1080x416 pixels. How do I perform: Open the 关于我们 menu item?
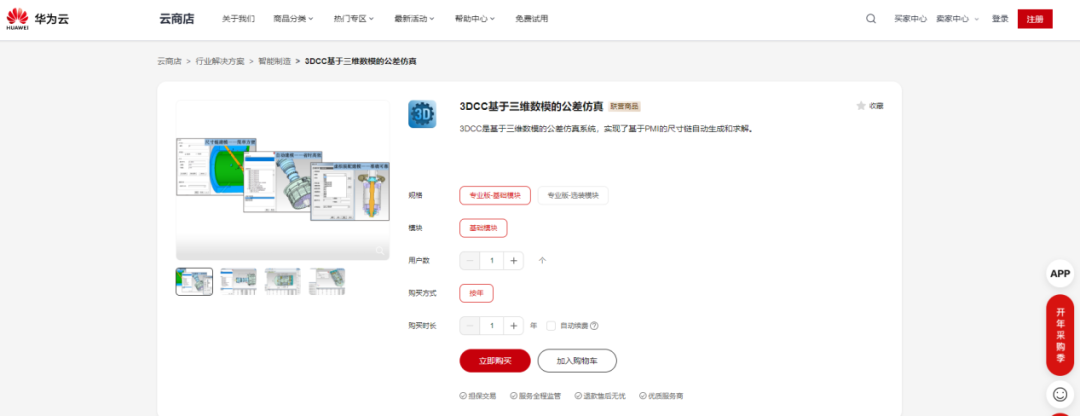click(238, 19)
